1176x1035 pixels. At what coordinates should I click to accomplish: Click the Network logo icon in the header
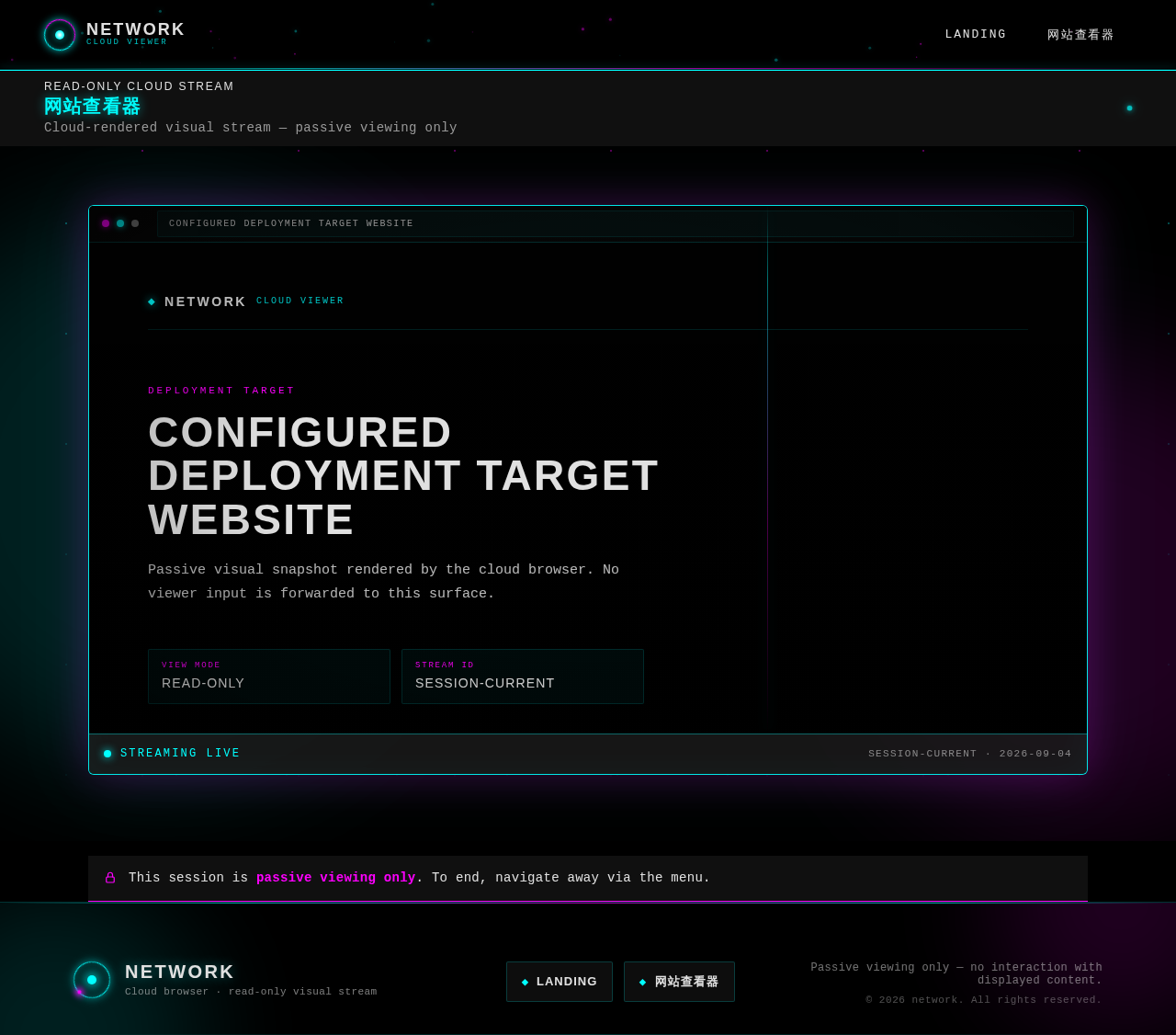click(60, 35)
